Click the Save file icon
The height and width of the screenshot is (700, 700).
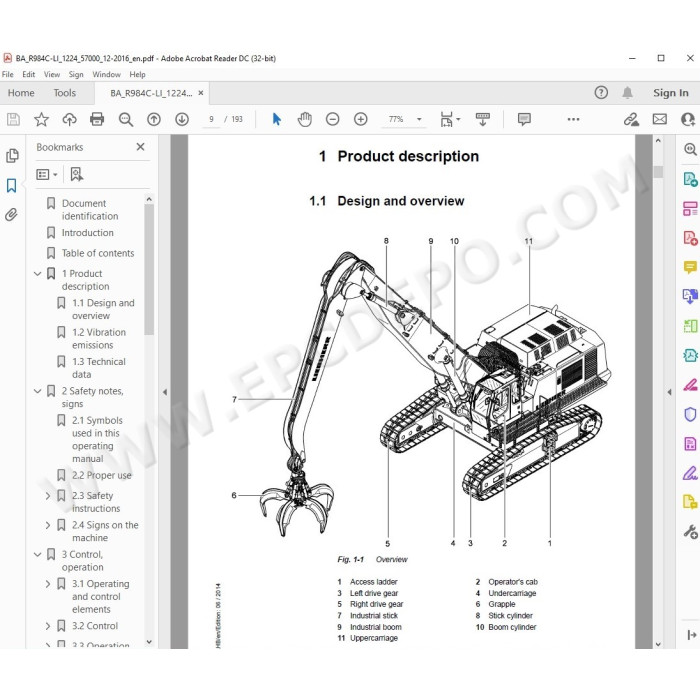click(x=13, y=119)
